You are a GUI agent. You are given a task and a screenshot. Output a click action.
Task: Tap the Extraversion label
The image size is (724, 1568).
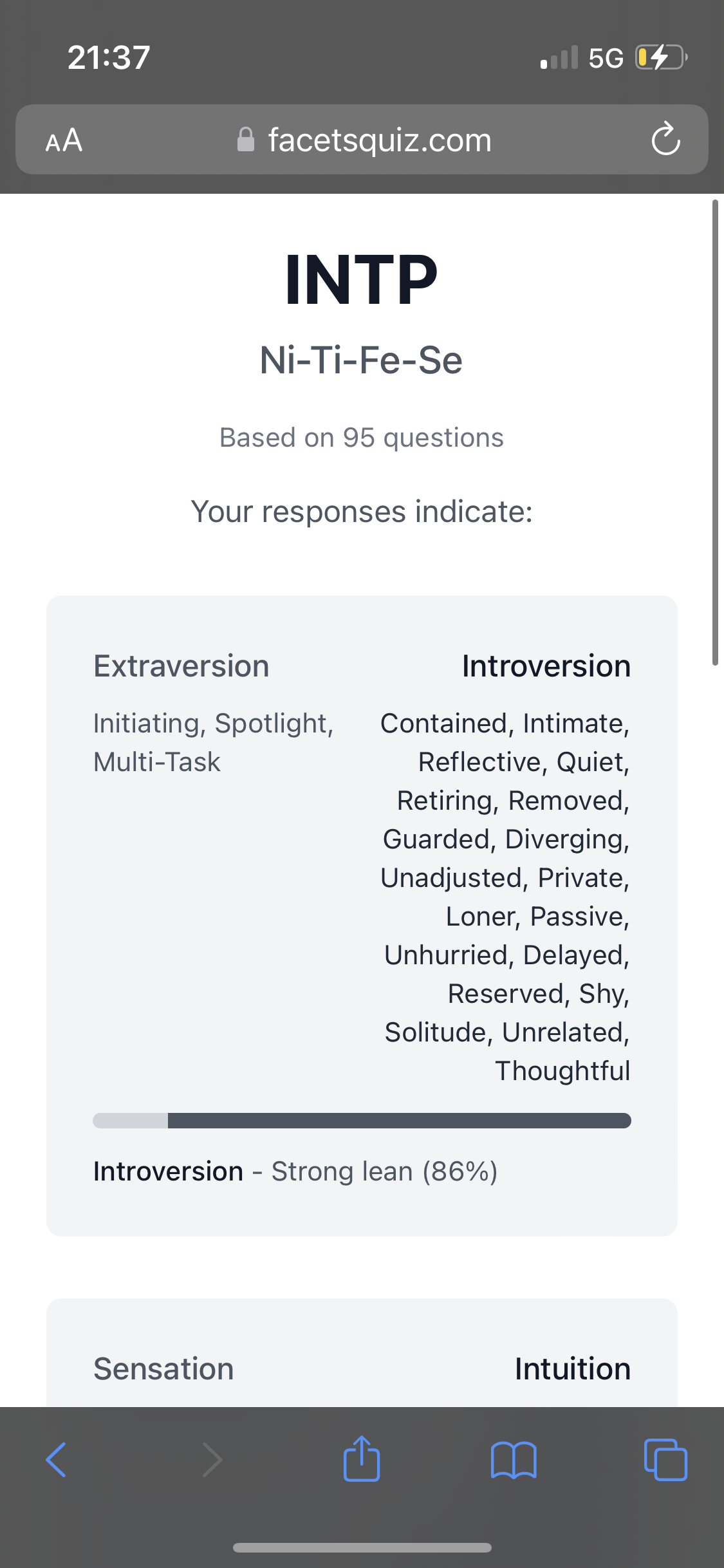coord(181,666)
